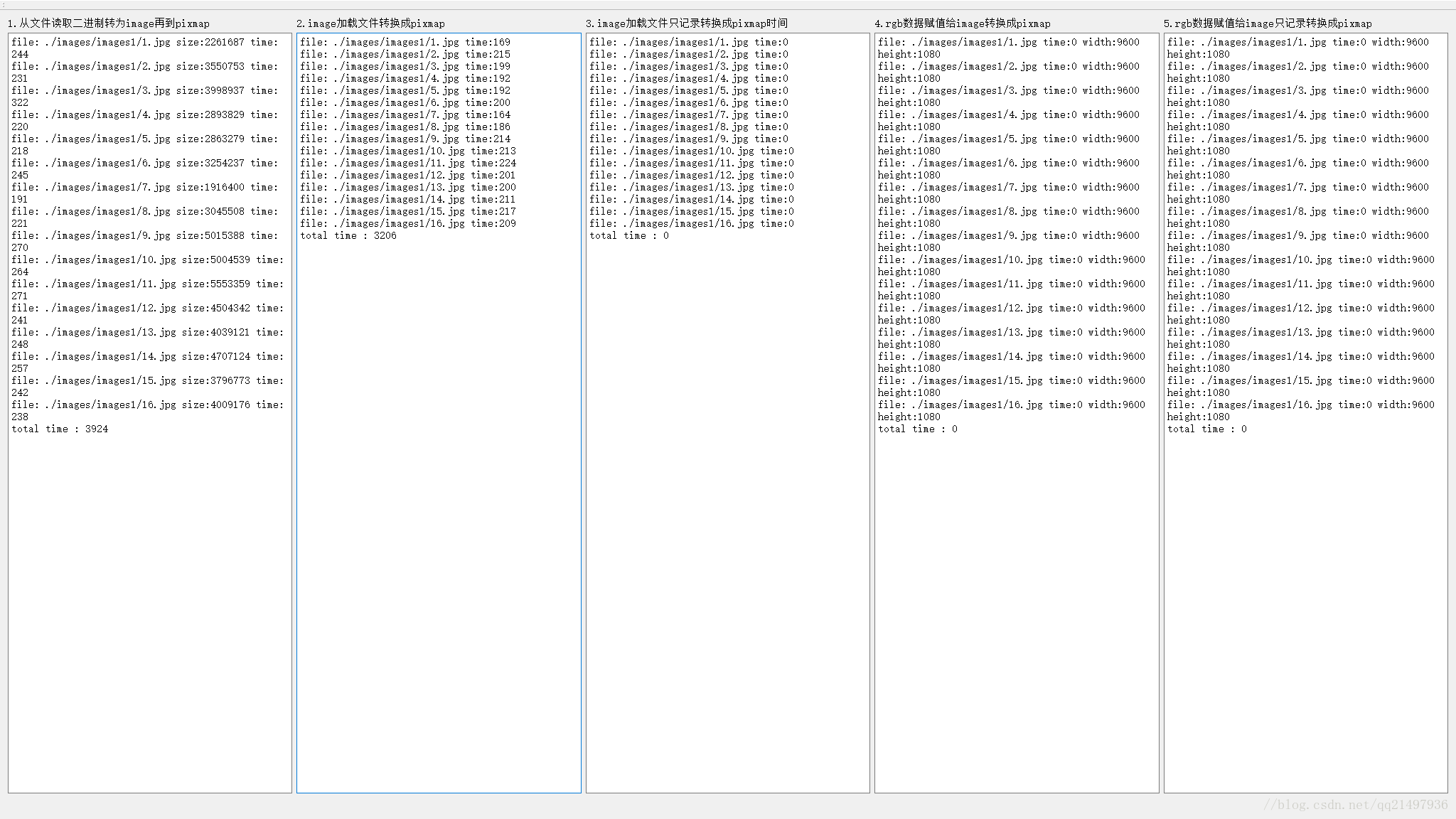
Task: Click 'total time : 3924' line
Action: (x=60, y=429)
